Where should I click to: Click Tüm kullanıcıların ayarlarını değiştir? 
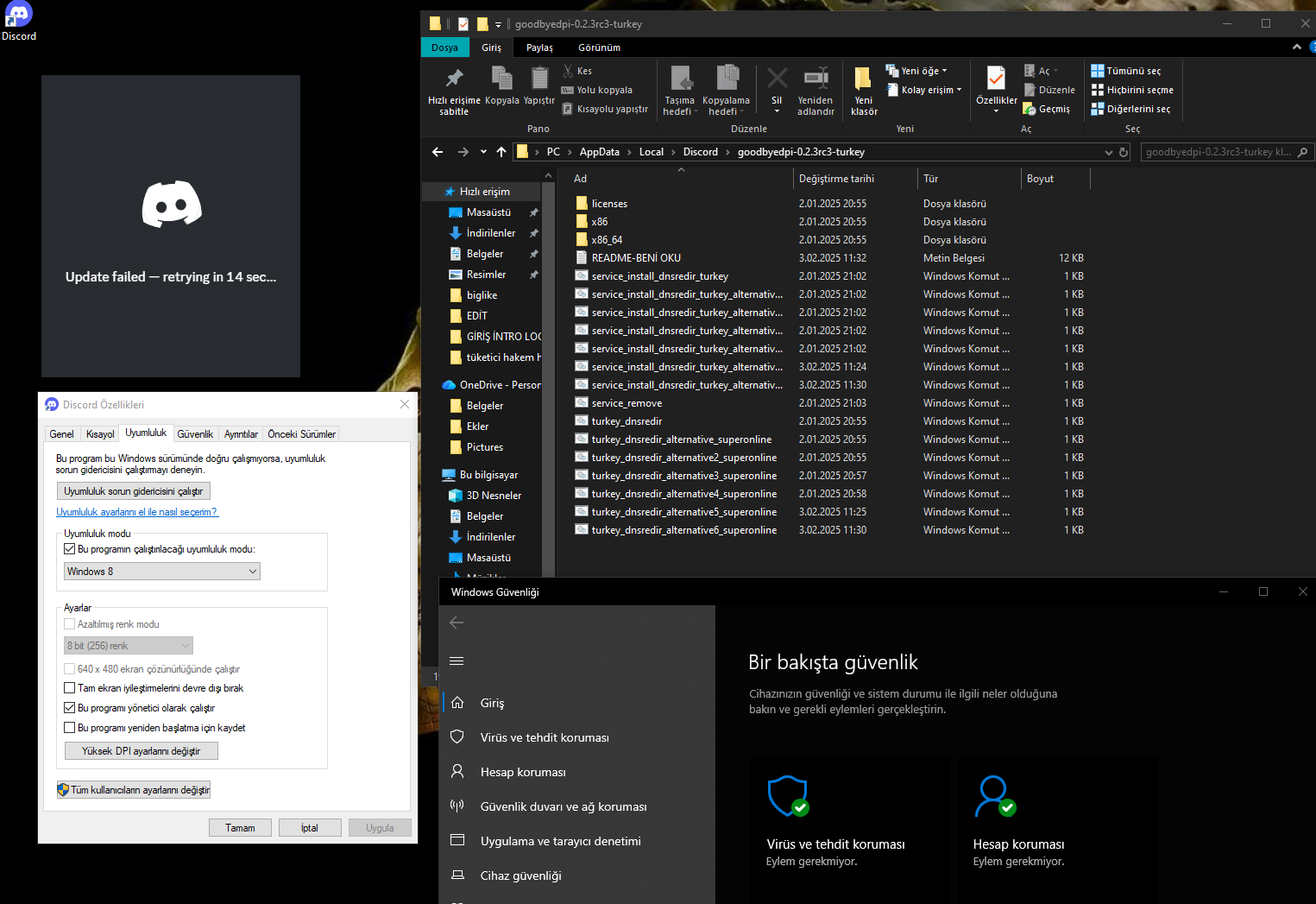click(x=134, y=790)
